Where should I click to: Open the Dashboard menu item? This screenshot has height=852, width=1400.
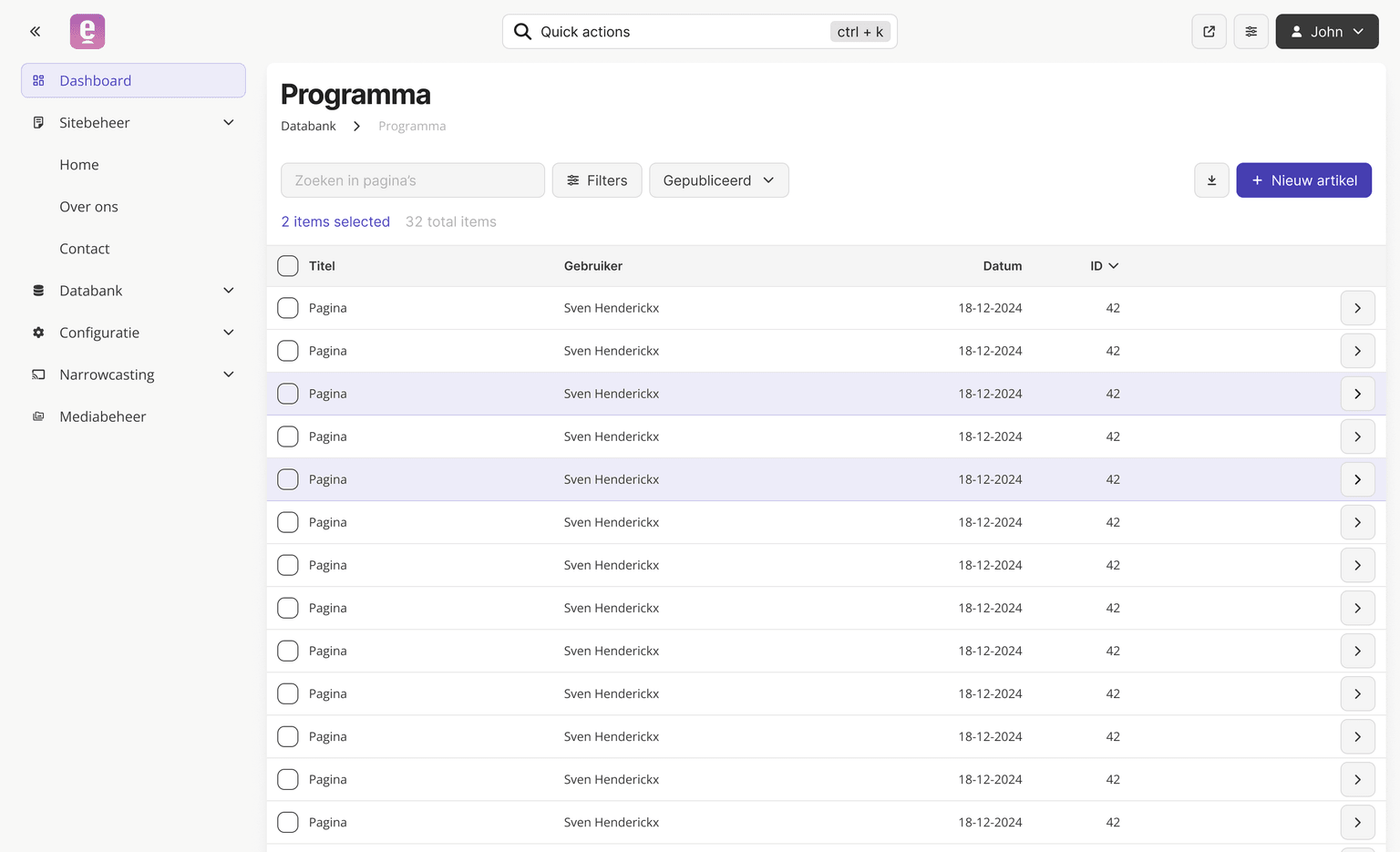pos(133,81)
